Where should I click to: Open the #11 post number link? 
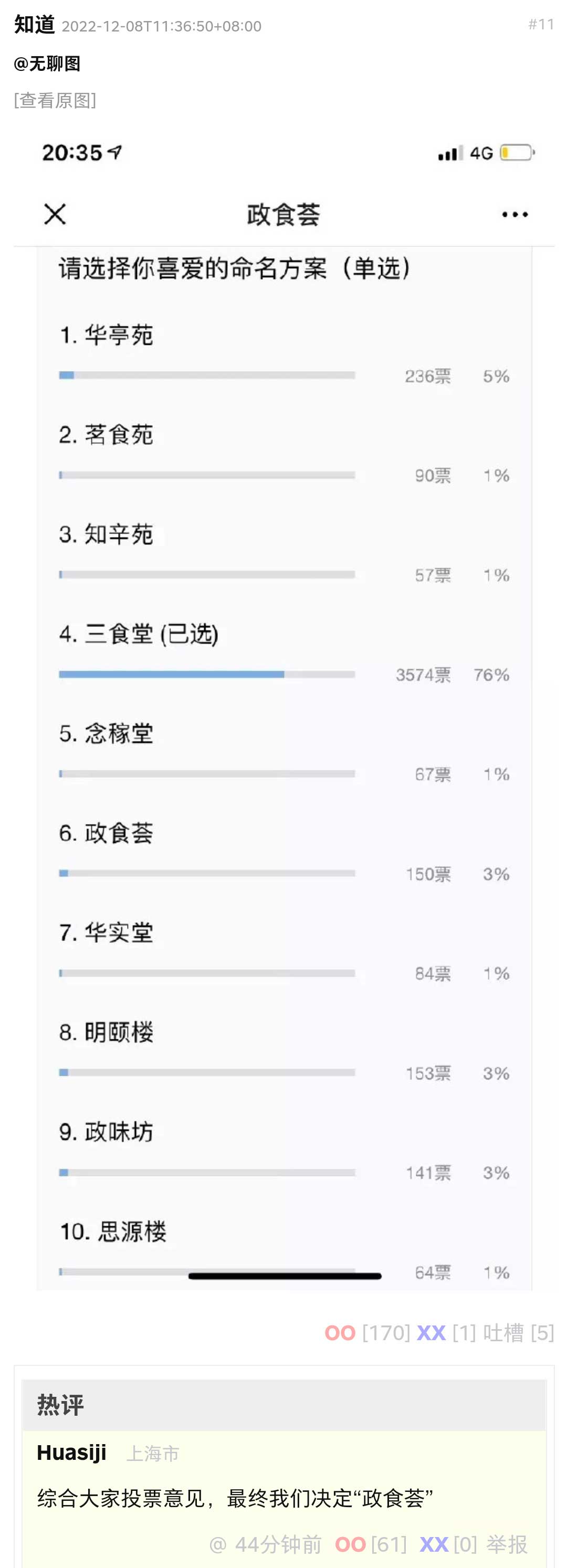[x=541, y=24]
